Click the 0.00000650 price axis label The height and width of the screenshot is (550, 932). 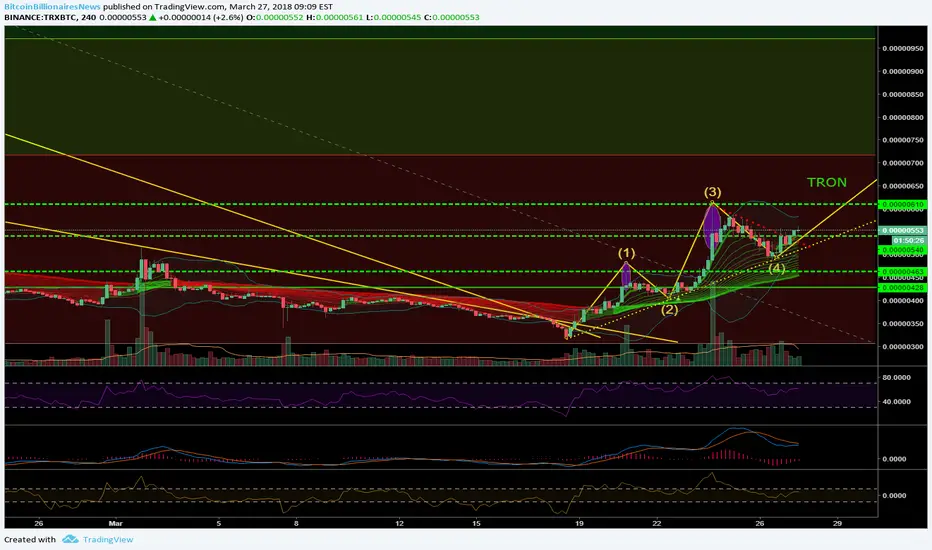903,186
